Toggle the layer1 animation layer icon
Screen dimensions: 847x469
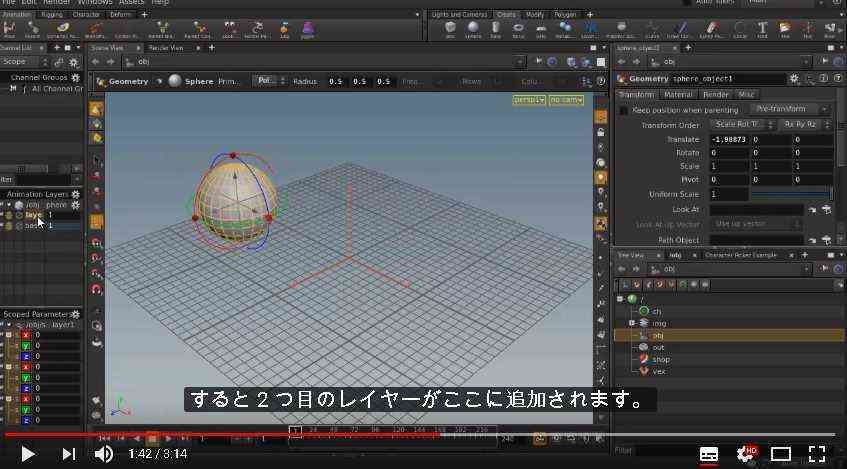click(x=9, y=215)
